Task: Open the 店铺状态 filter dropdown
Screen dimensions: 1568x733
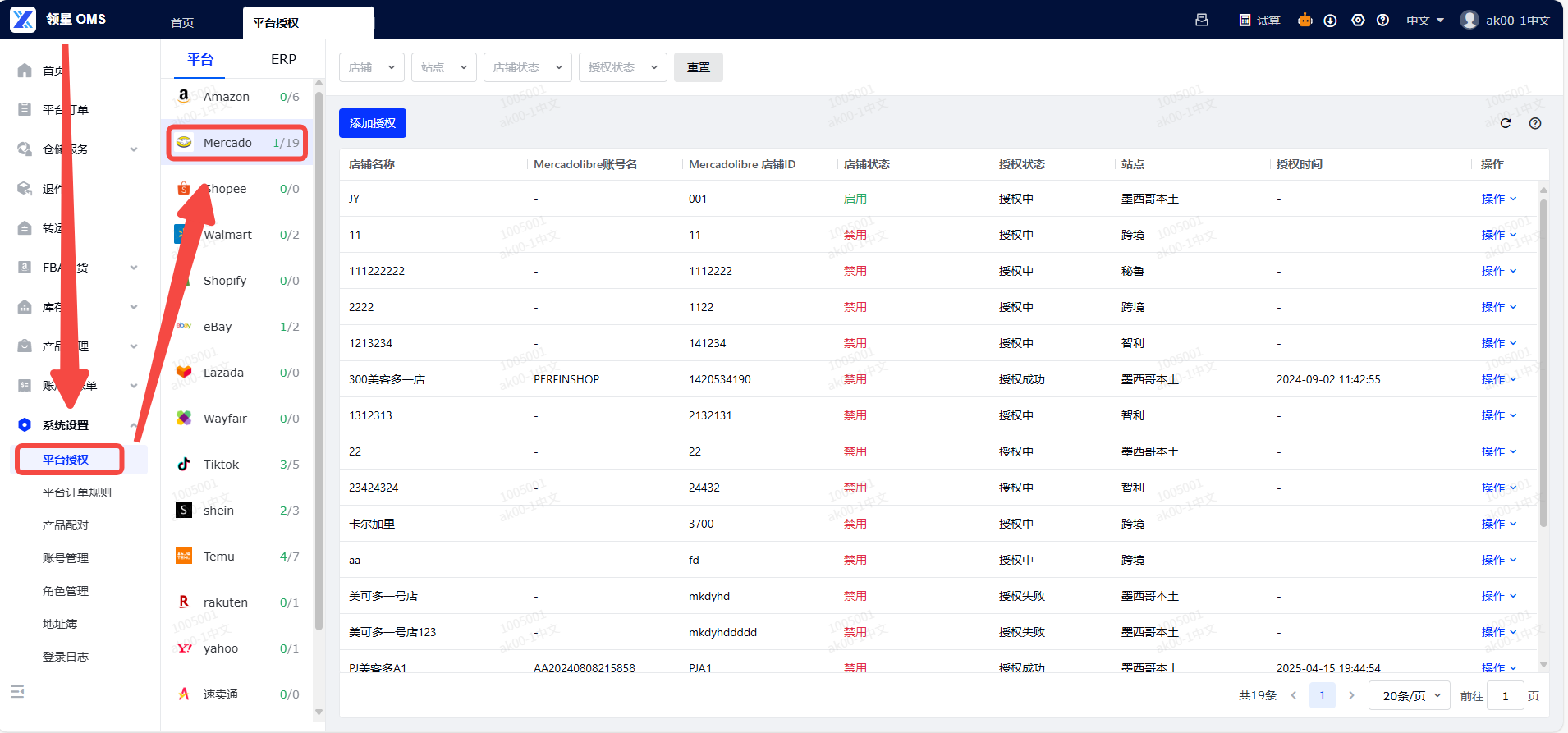Action: click(x=527, y=67)
